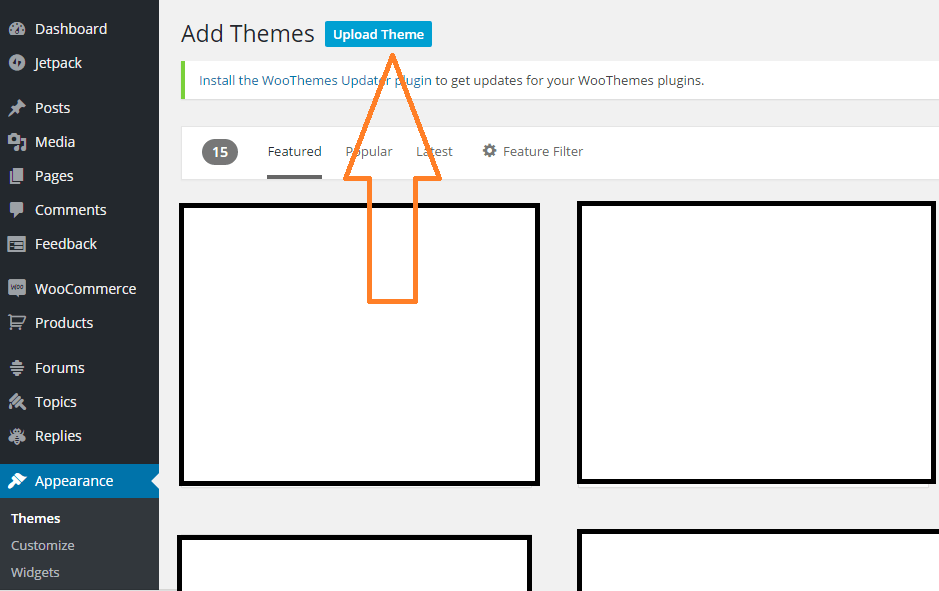Open Widgets under Appearance
This screenshot has width=939, height=591.
click(x=35, y=573)
